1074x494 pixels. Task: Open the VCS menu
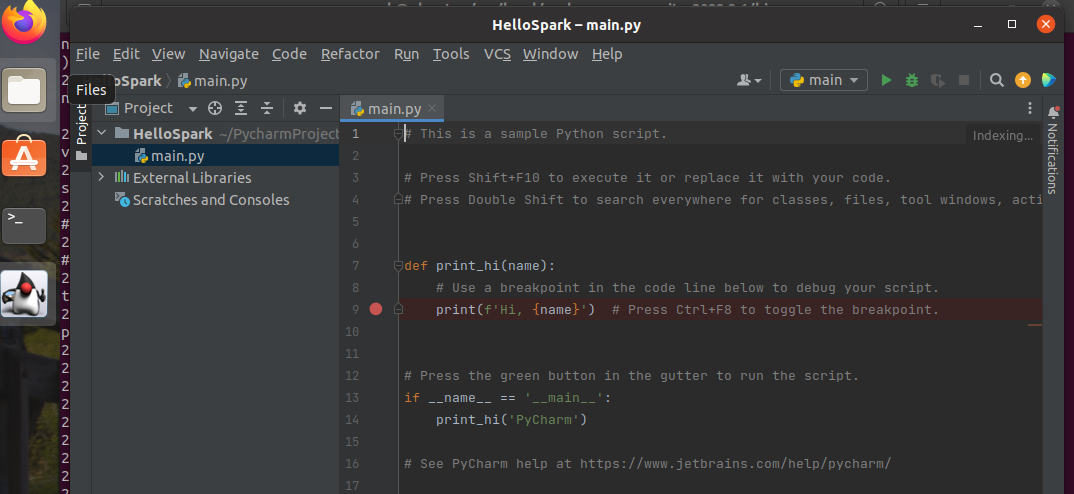pos(497,53)
